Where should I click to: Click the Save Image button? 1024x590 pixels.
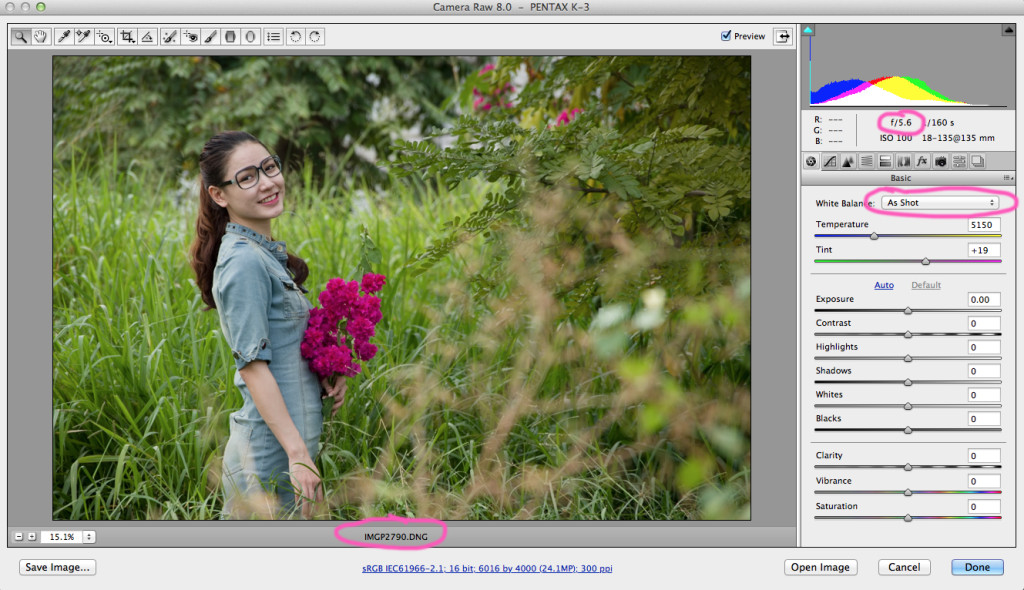tap(57, 567)
